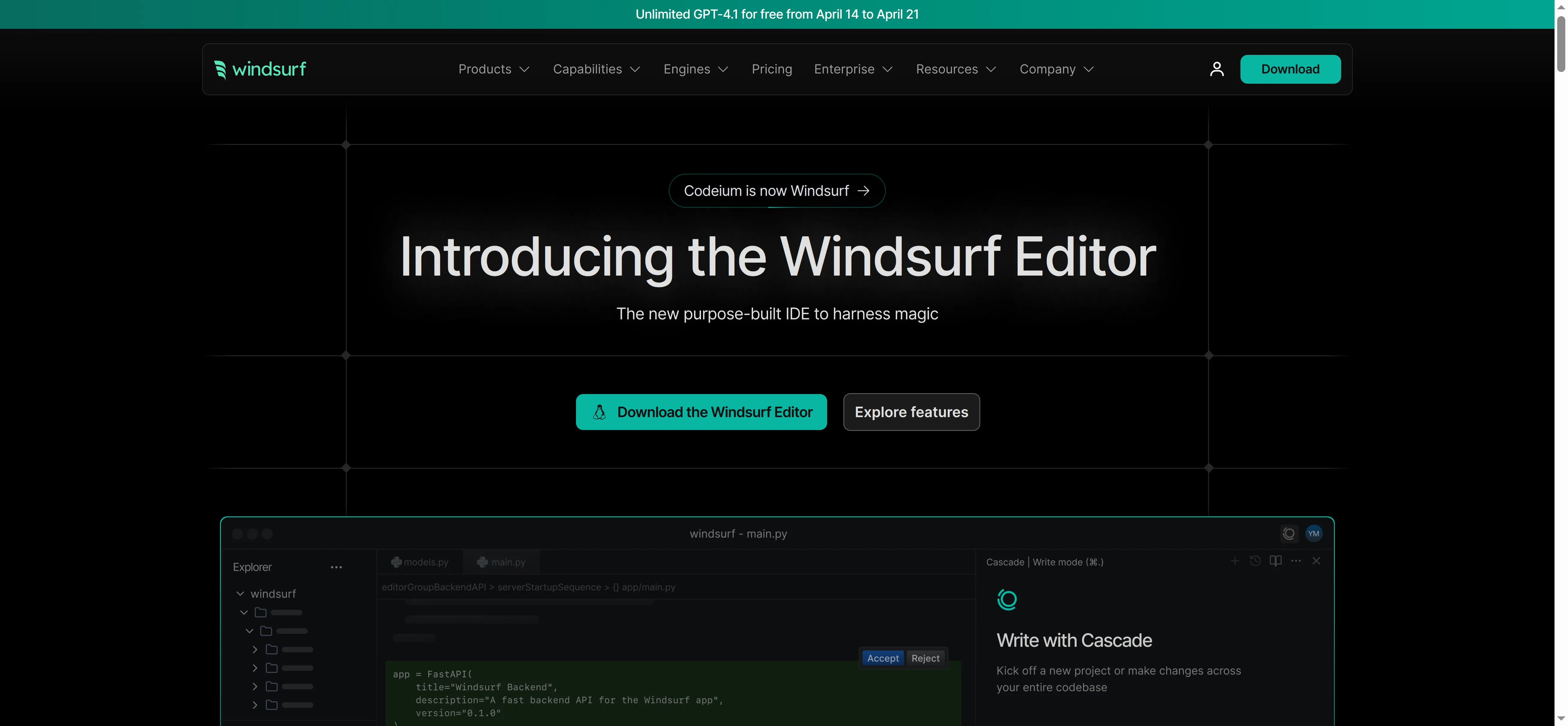Open Cascade history clock icon
This screenshot has height=726, width=1568.
[x=1255, y=561]
